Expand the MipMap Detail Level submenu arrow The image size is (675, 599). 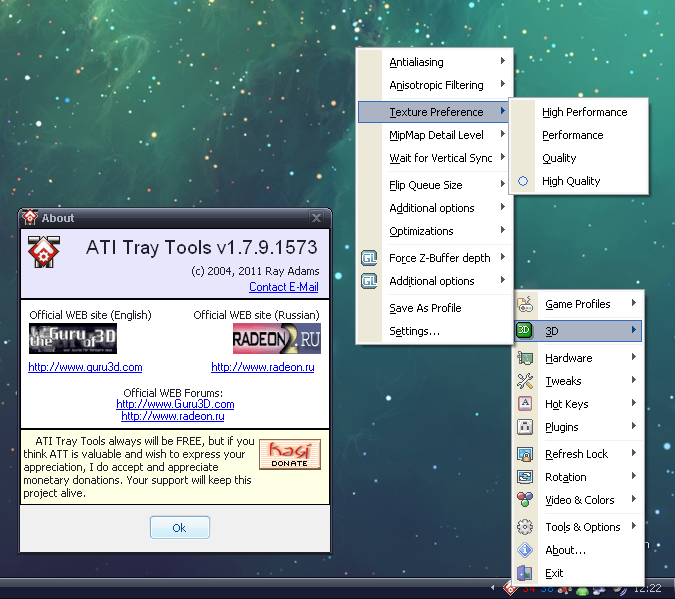click(x=502, y=134)
